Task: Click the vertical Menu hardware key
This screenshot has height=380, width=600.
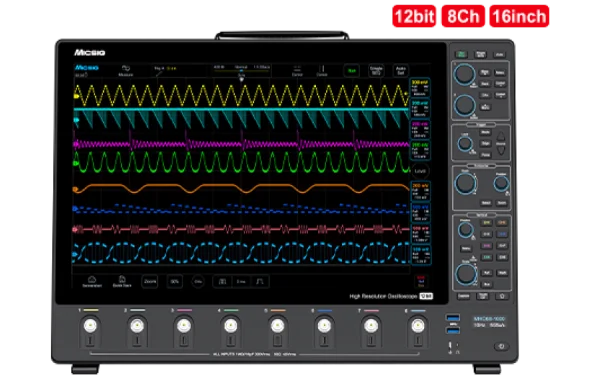Action: (x=466, y=249)
